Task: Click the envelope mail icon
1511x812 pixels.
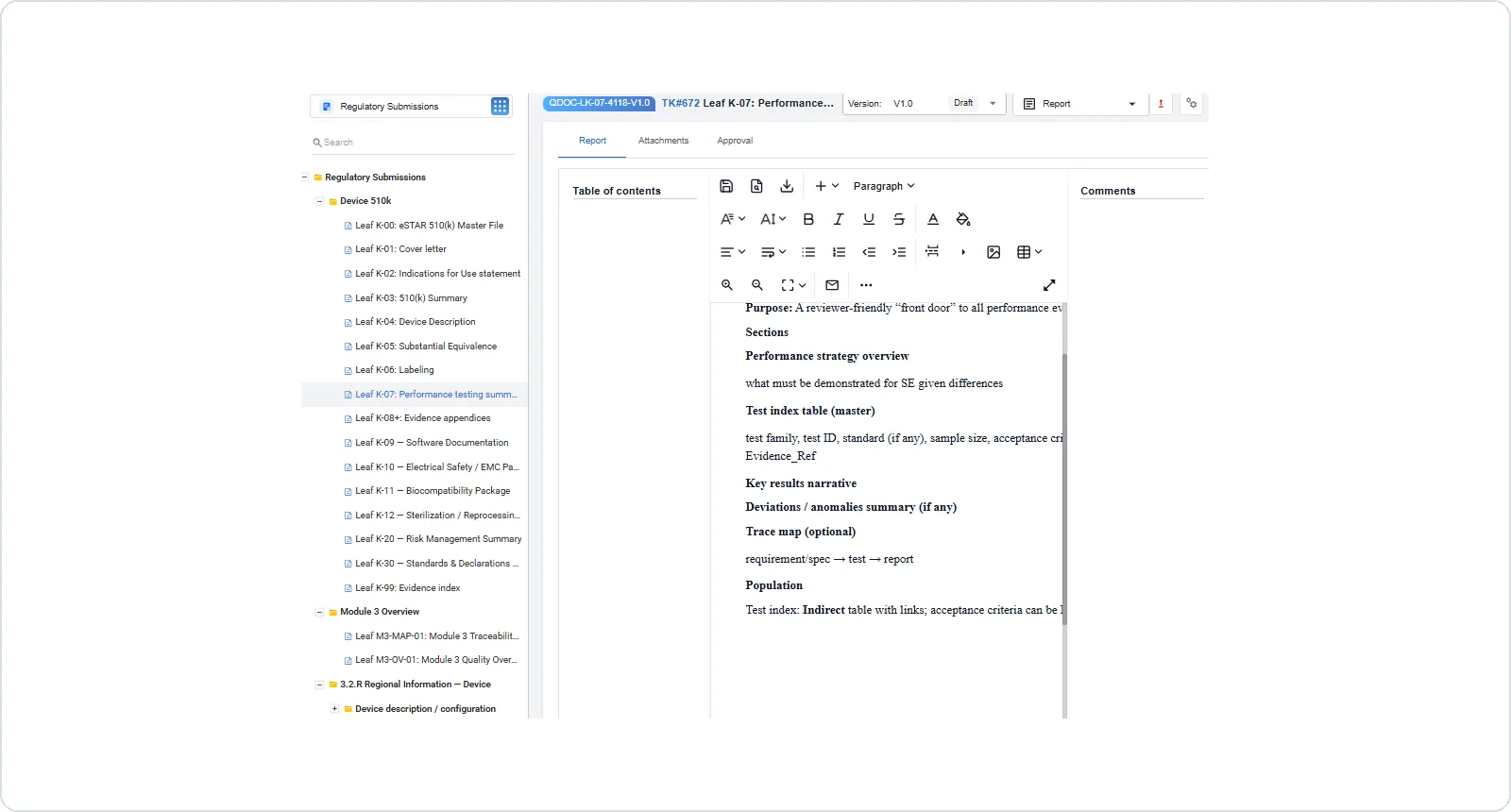Action: [x=832, y=285]
